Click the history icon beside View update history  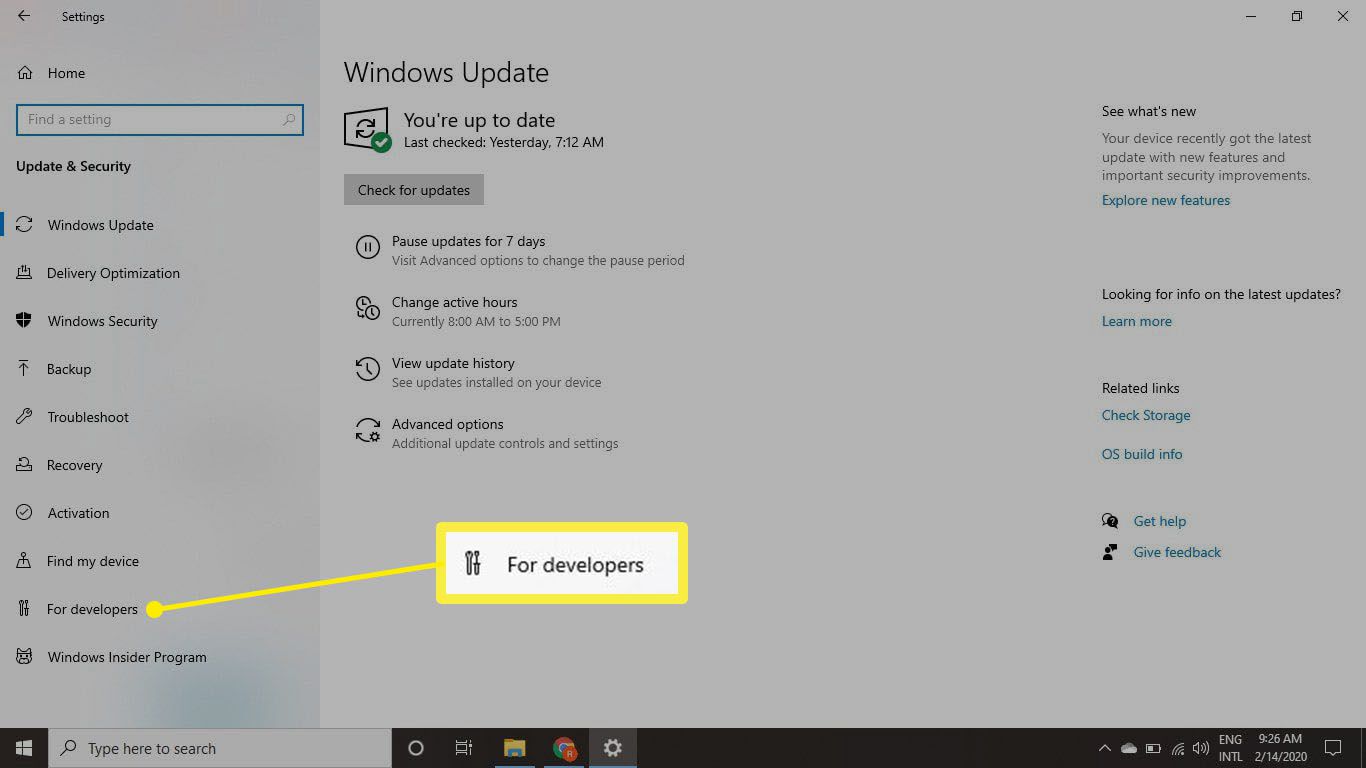coord(367,369)
